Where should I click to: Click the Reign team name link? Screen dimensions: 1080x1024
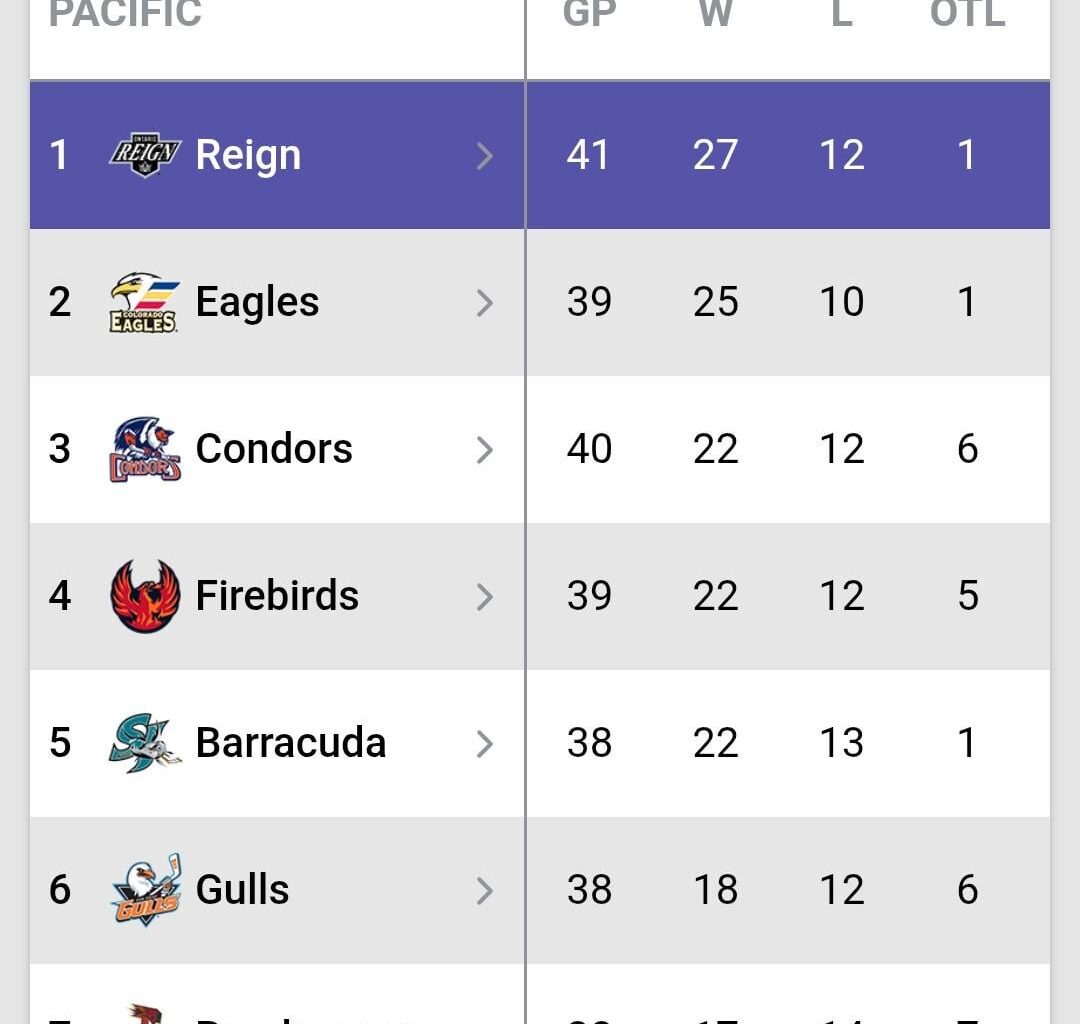coord(248,155)
